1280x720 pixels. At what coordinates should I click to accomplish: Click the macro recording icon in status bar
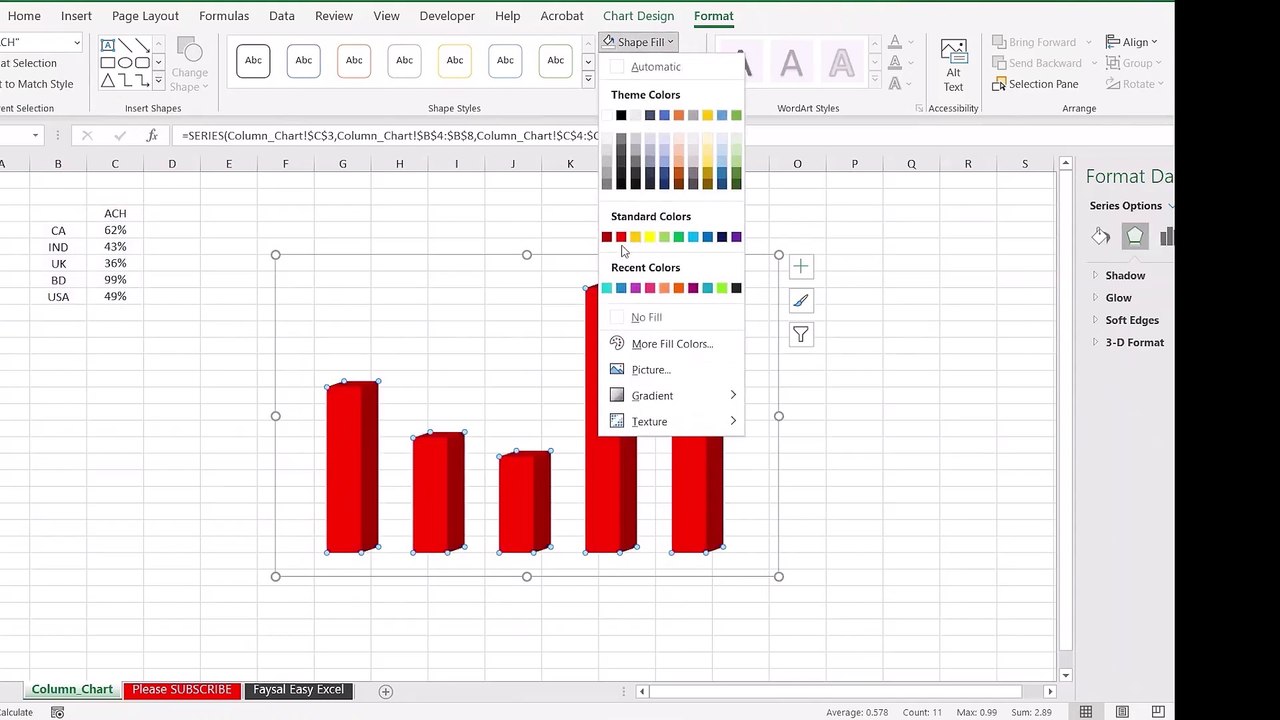point(58,712)
